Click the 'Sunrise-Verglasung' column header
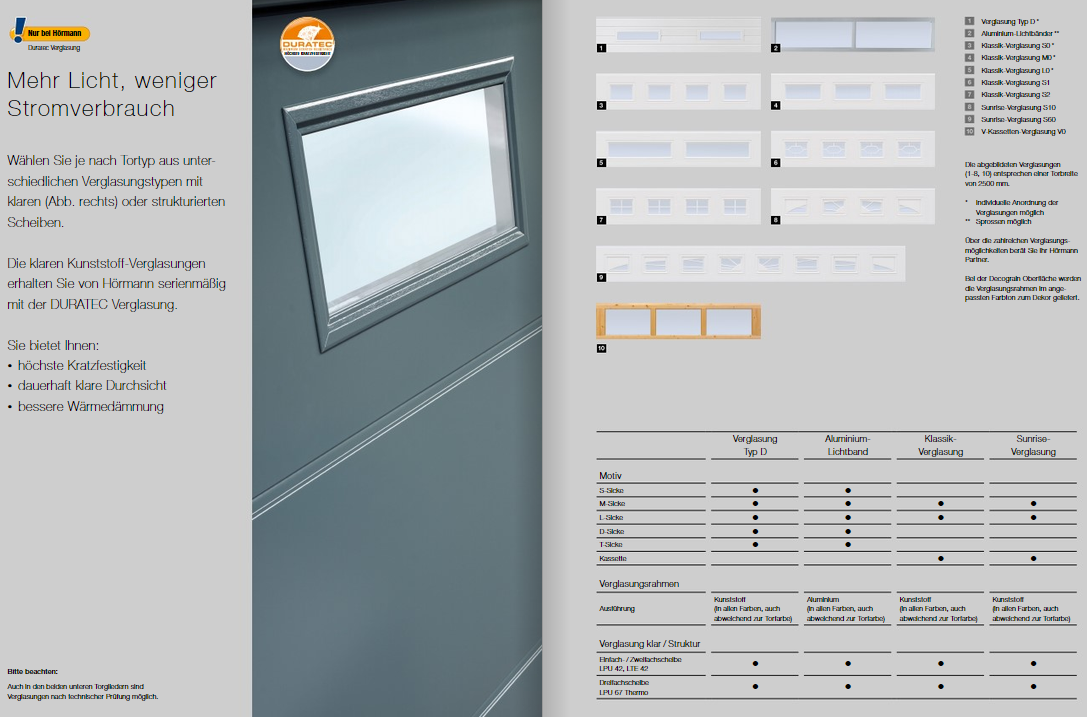This screenshot has height=717, width=1087. [1033, 445]
